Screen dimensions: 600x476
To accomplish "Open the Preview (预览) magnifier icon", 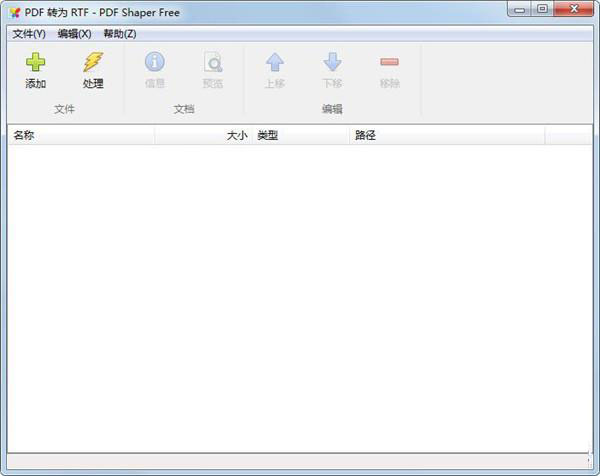I will 213,62.
